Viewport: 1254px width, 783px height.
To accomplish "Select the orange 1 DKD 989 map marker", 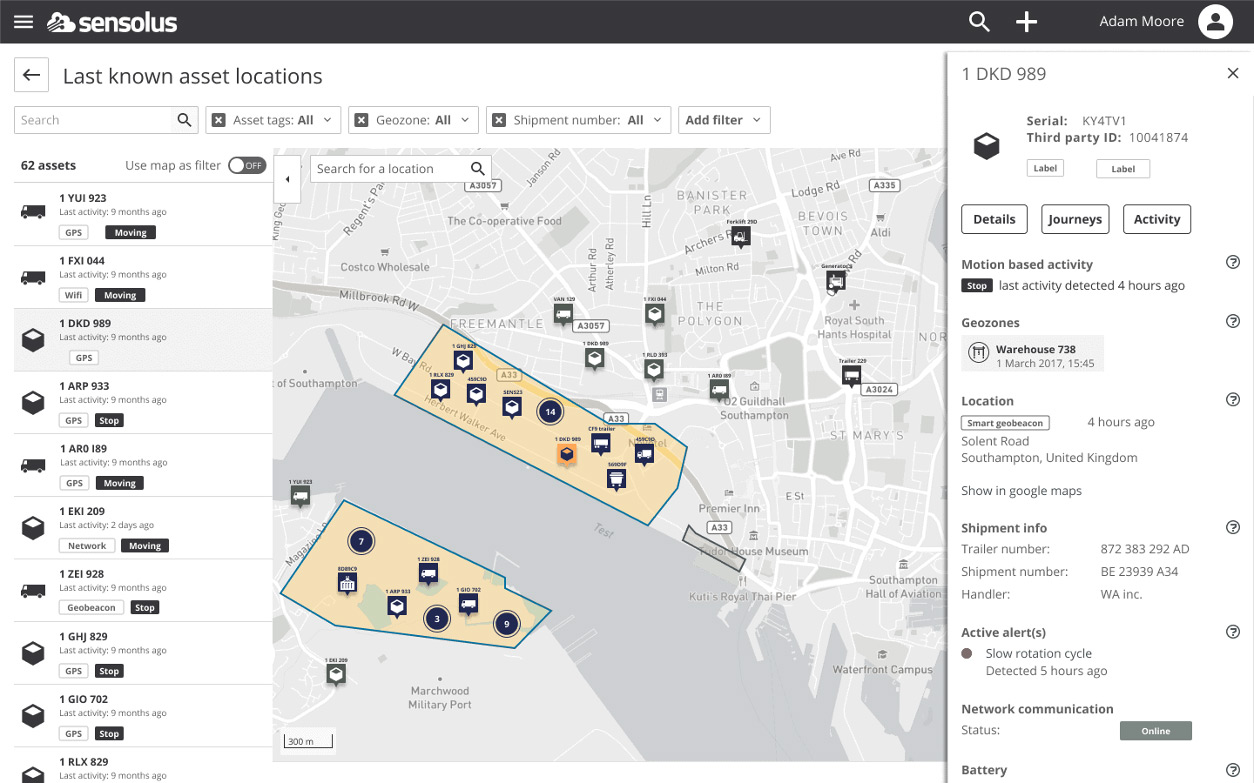I will click(x=567, y=455).
